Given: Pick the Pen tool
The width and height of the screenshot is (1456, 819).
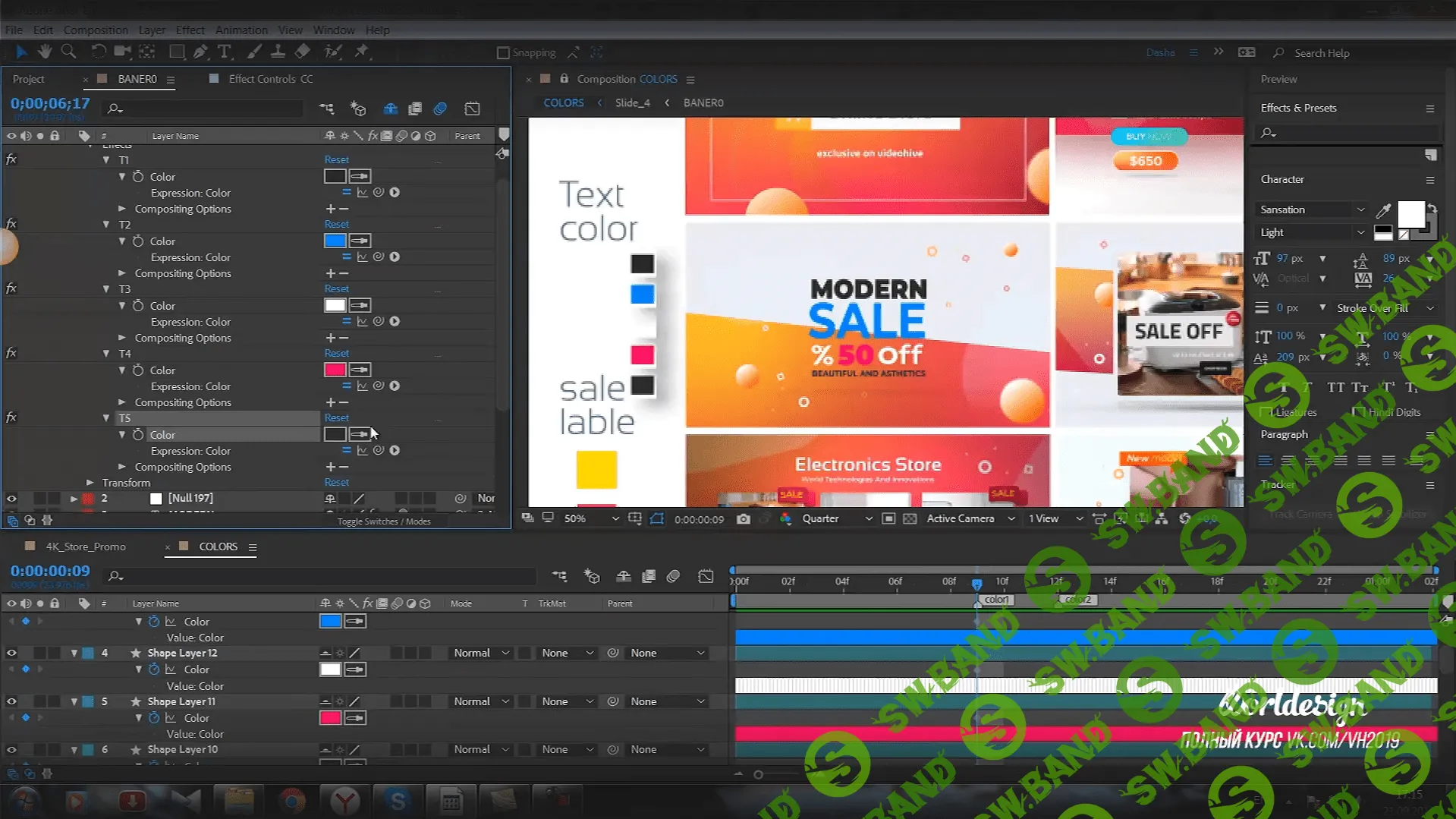Looking at the screenshot, I should 200,52.
